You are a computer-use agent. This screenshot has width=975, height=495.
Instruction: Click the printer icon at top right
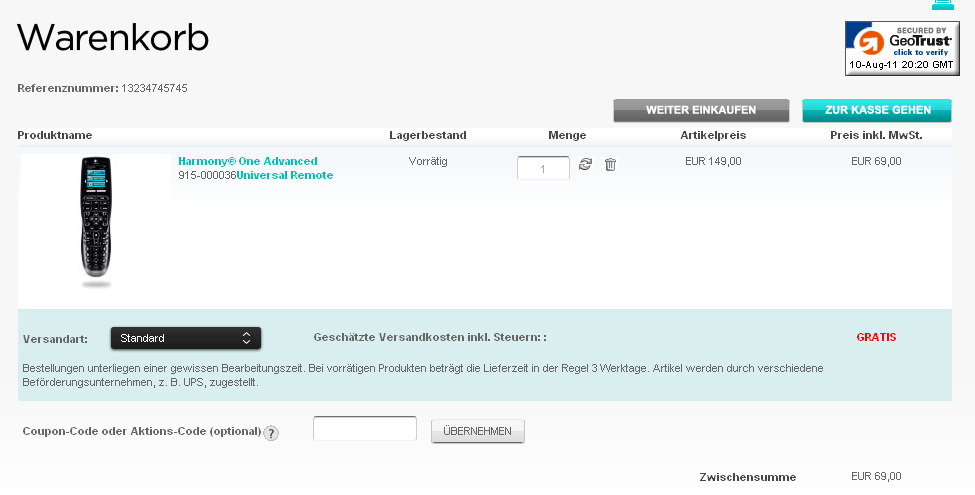click(x=943, y=4)
